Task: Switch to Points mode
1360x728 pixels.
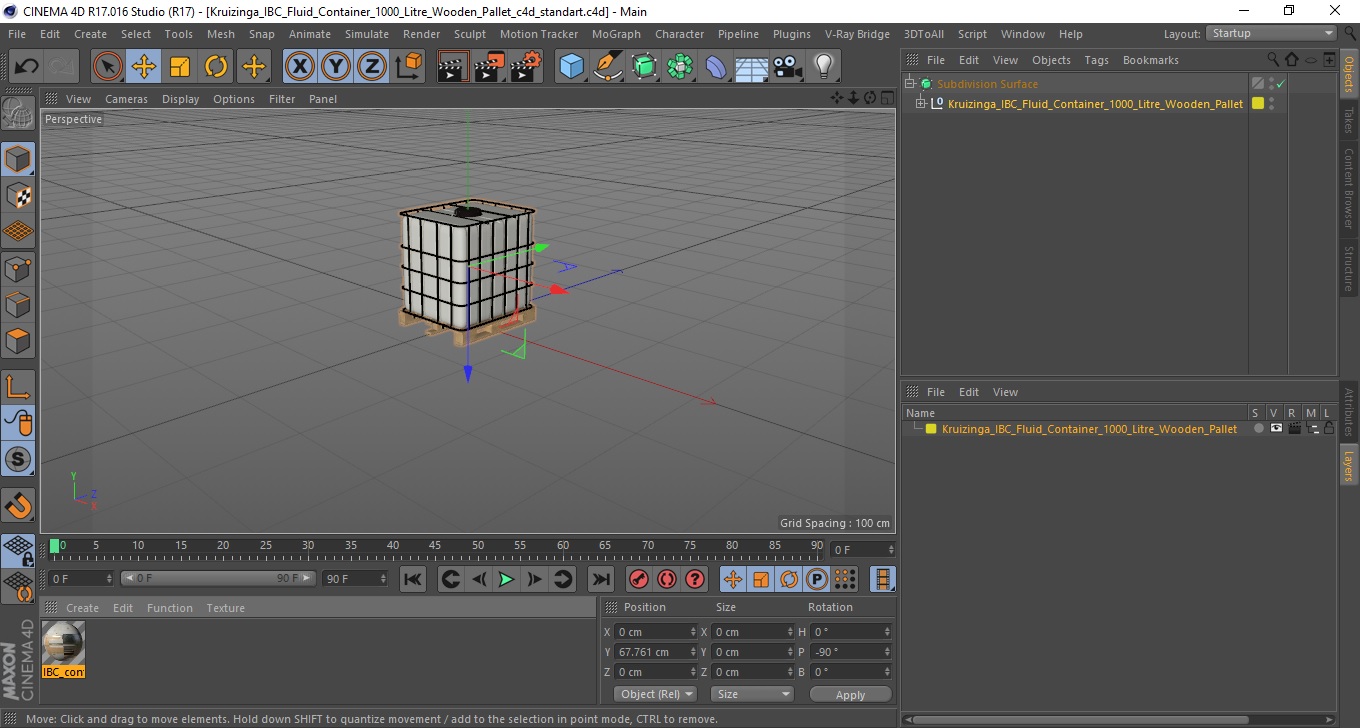Action: [x=18, y=268]
